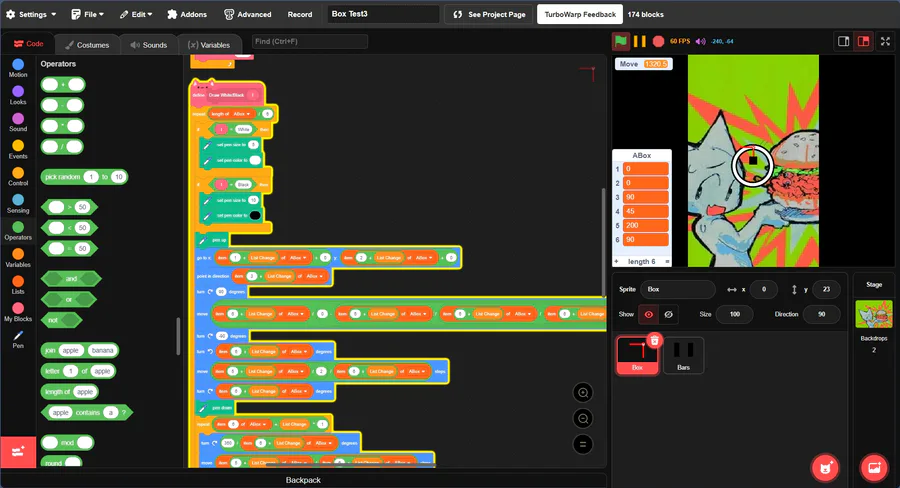Click the sprite Direction field
The height and width of the screenshot is (488, 900).
(821, 314)
